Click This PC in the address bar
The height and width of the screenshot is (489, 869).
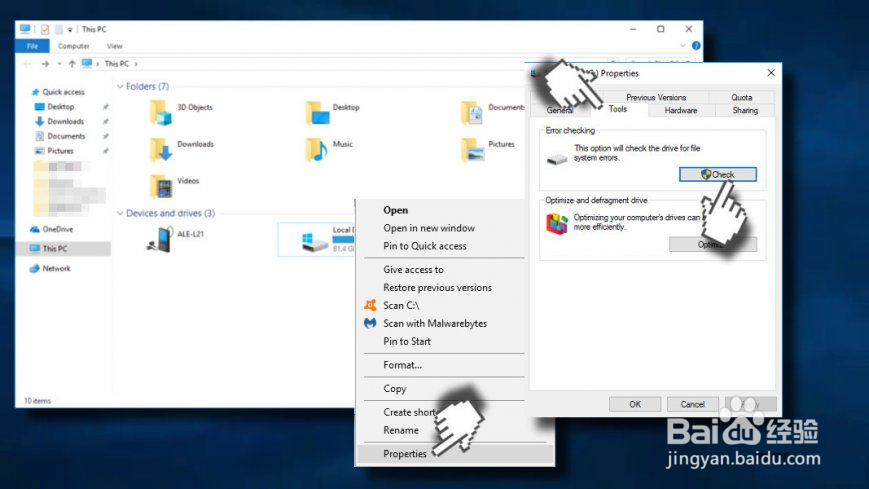pyautogui.click(x=116, y=64)
